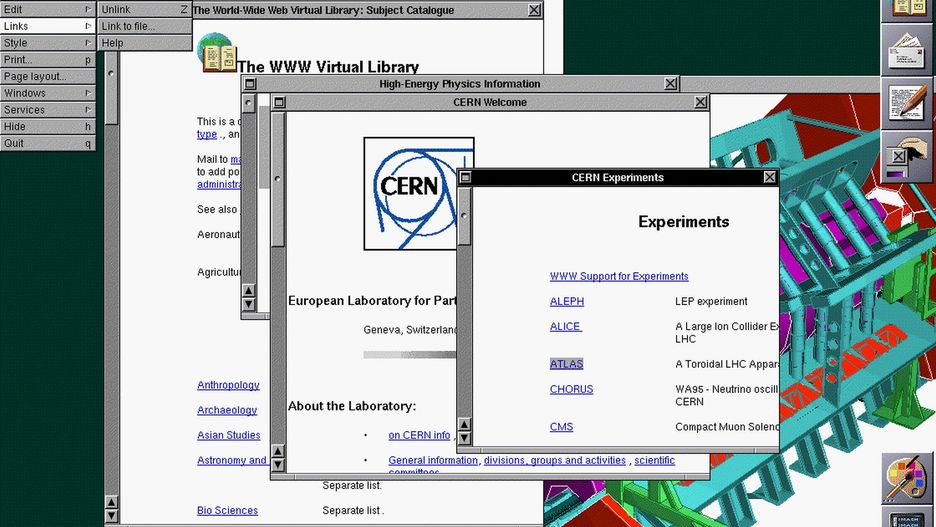The height and width of the screenshot is (527, 936).
Task: Open 'divisions, groups and activities' link
Action: click(555, 460)
